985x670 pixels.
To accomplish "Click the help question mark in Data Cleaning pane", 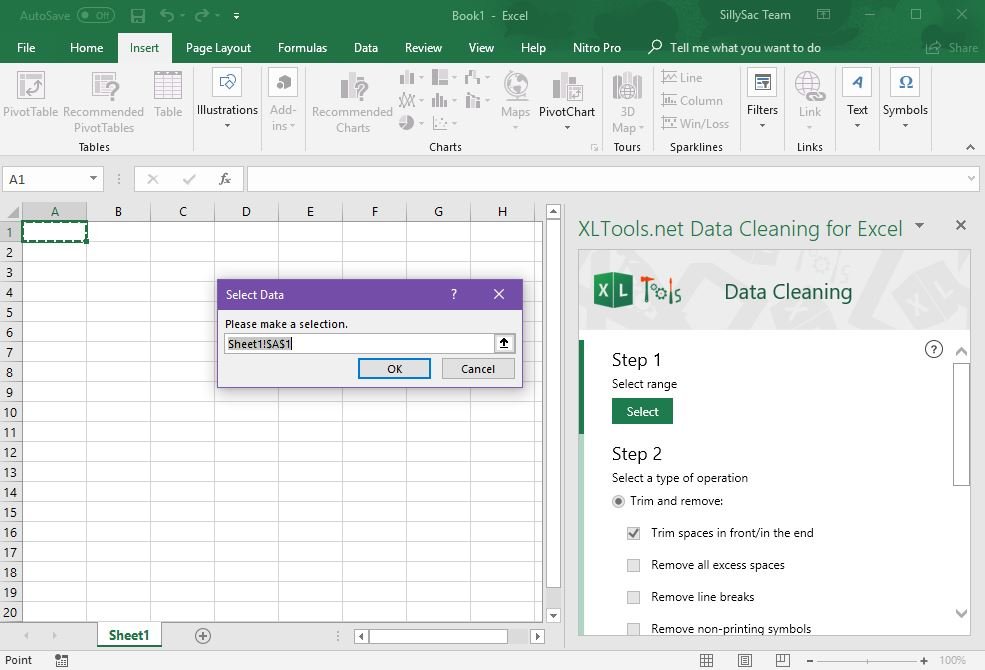I will point(933,349).
